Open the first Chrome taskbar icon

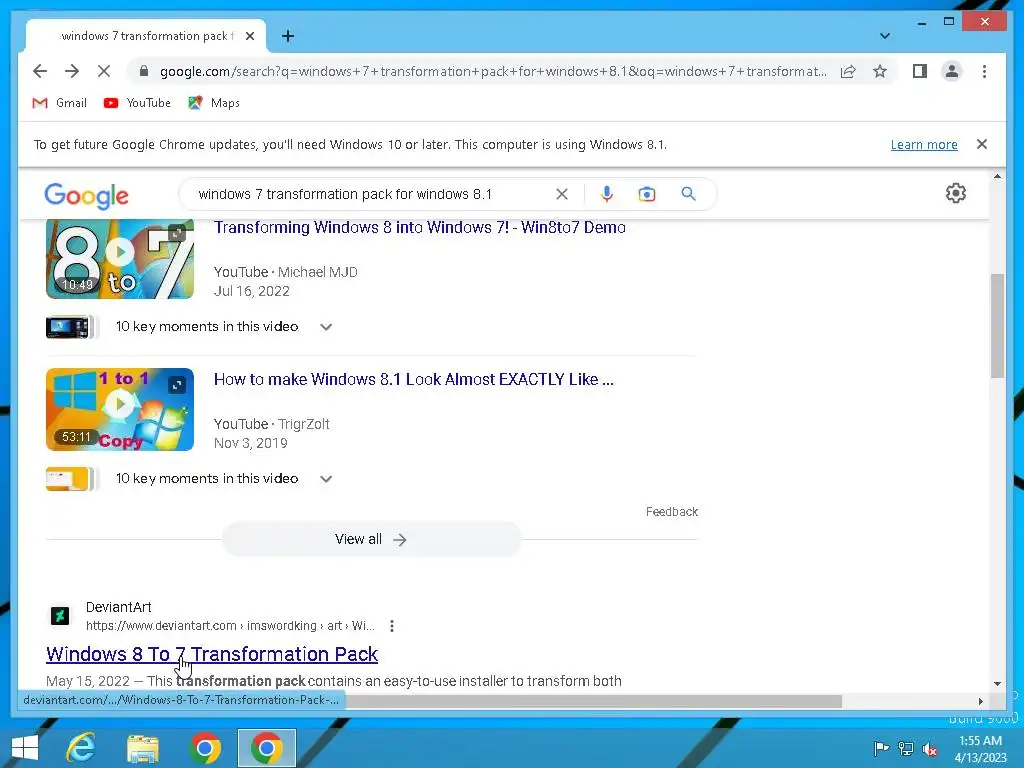point(205,748)
